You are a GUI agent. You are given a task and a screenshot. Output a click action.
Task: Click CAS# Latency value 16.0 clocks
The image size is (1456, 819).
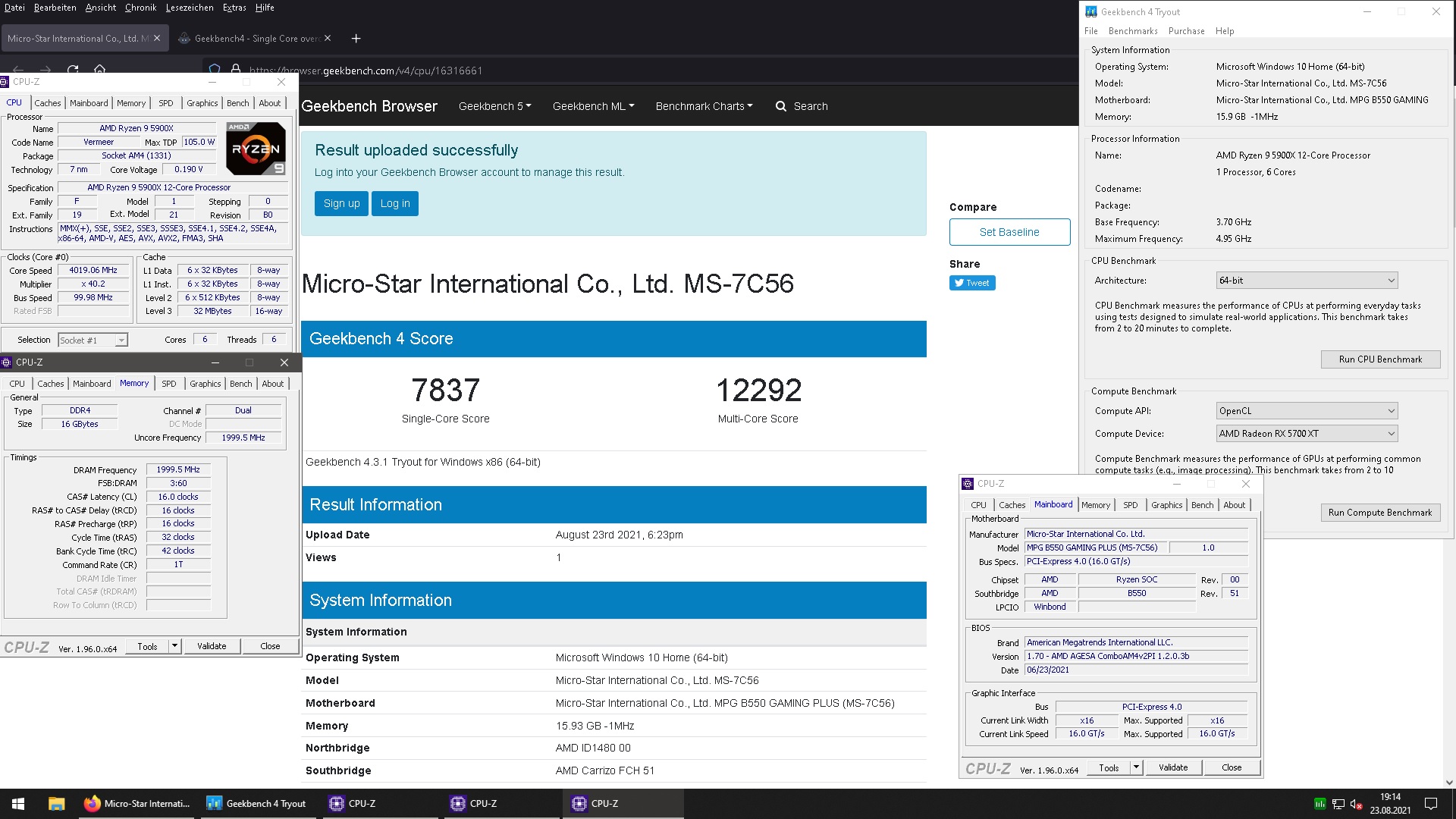178,497
